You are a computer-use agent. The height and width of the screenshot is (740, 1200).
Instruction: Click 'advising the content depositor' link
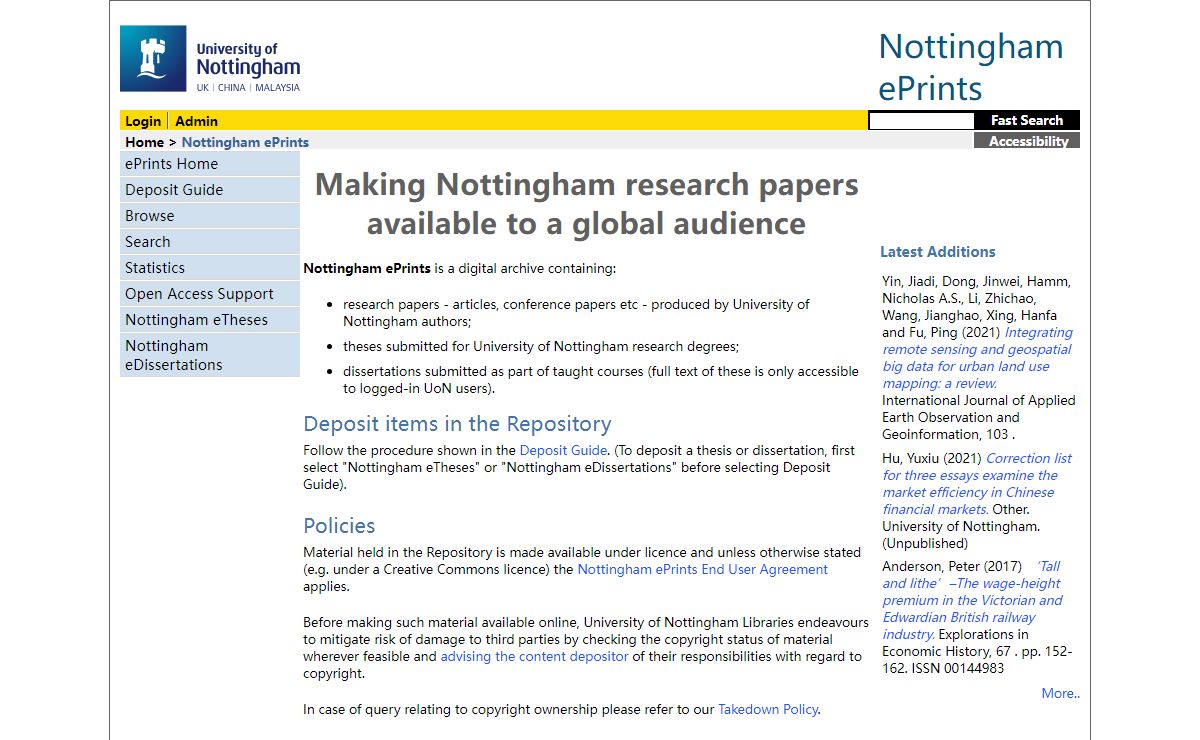point(534,656)
